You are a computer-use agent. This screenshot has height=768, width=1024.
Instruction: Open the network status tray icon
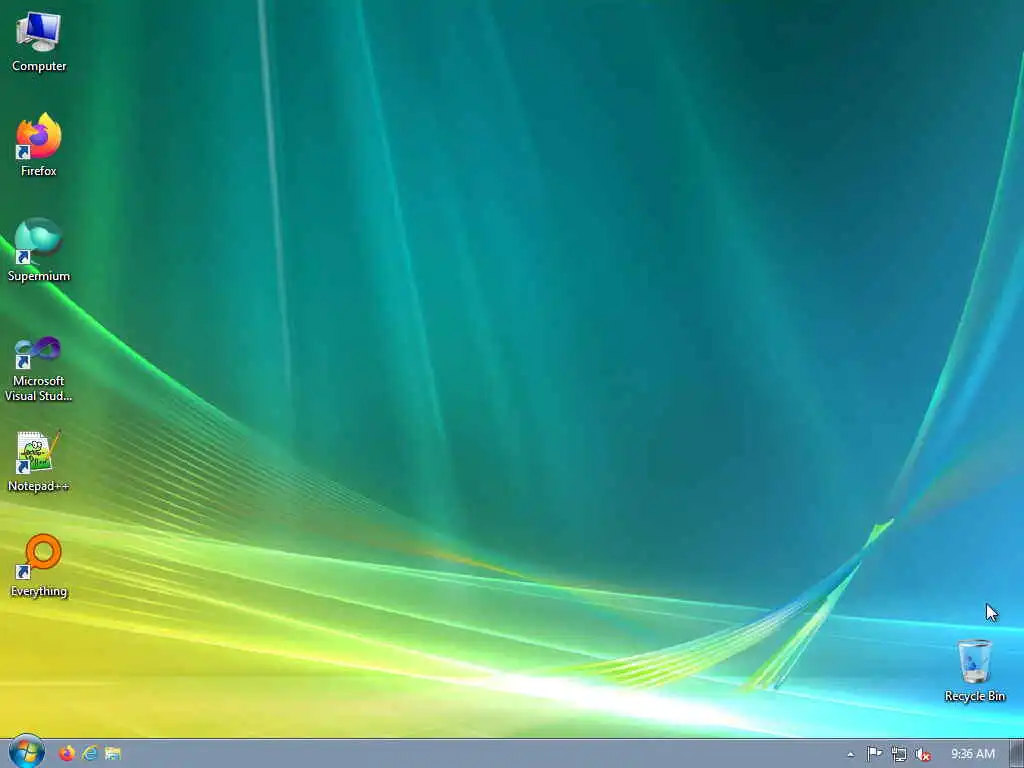pyautogui.click(x=899, y=754)
